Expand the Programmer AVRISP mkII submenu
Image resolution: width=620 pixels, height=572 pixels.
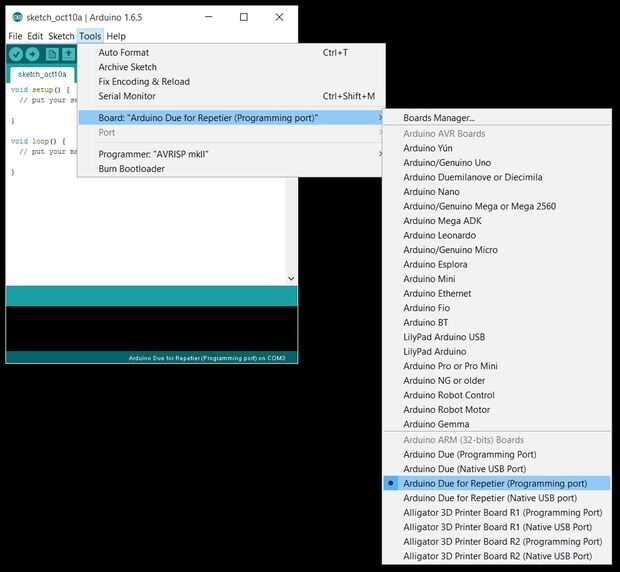tap(231, 154)
